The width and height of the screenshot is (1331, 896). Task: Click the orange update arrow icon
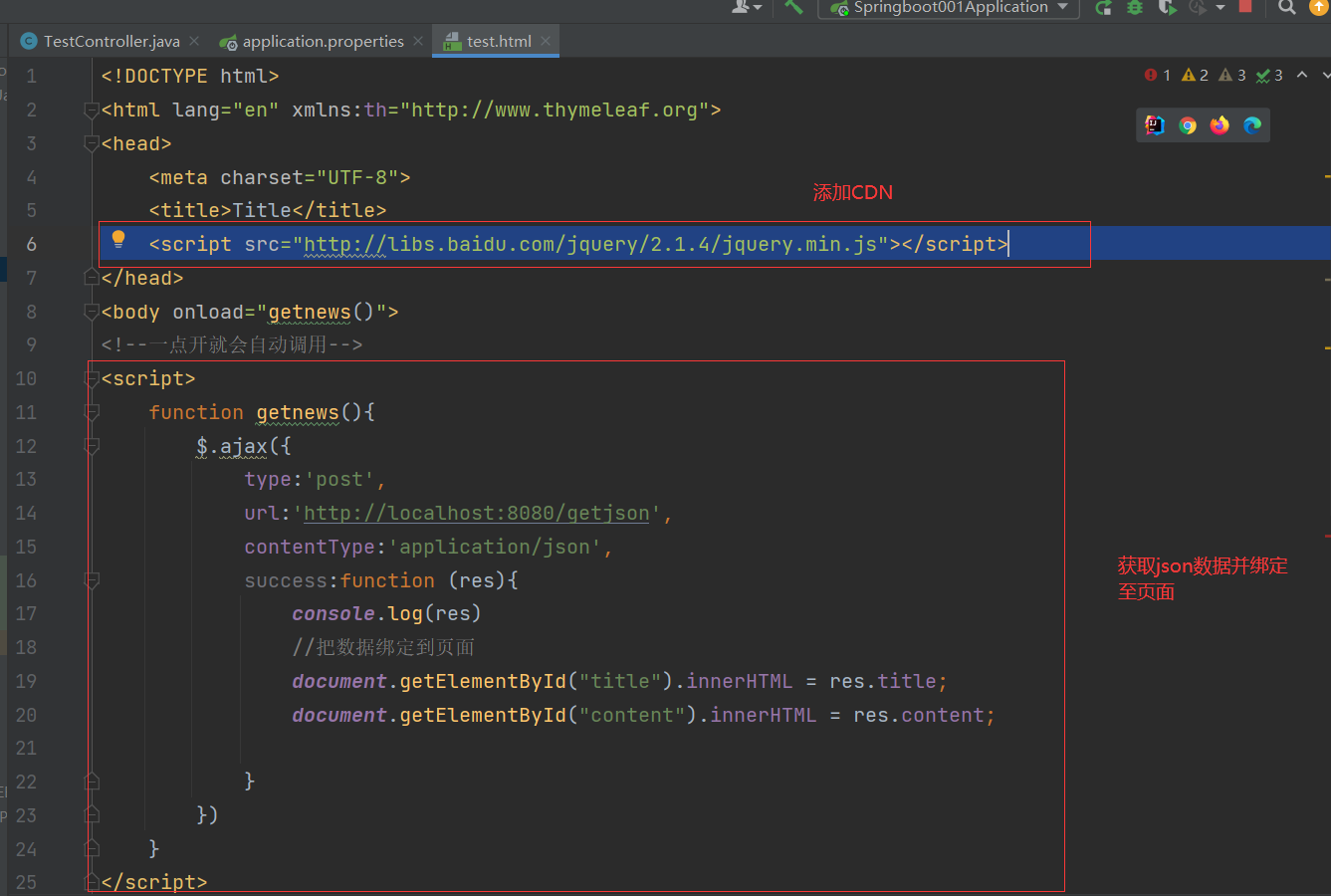pyautogui.click(x=1319, y=7)
